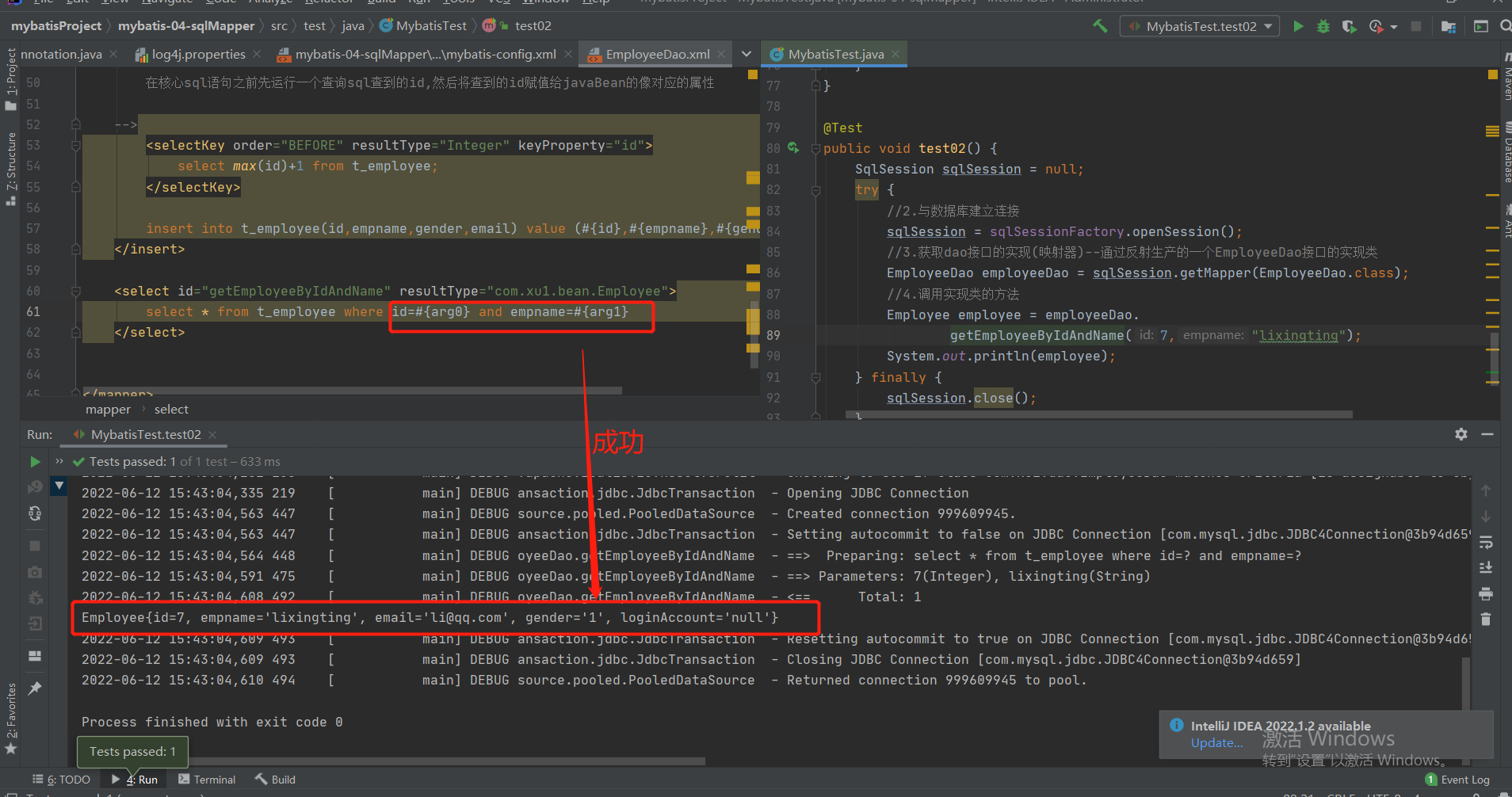Close the MybatisTest.java tab
Viewport: 1512px width, 797px height.
tap(895, 54)
